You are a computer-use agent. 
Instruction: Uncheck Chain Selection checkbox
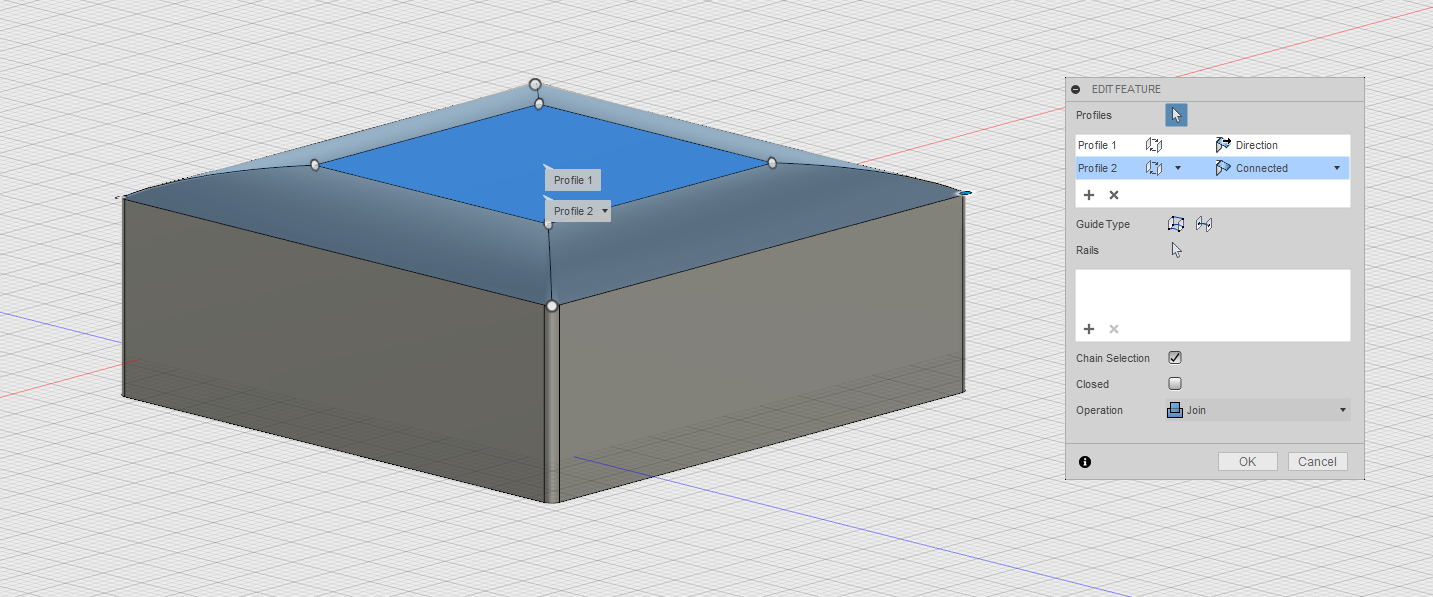1175,358
